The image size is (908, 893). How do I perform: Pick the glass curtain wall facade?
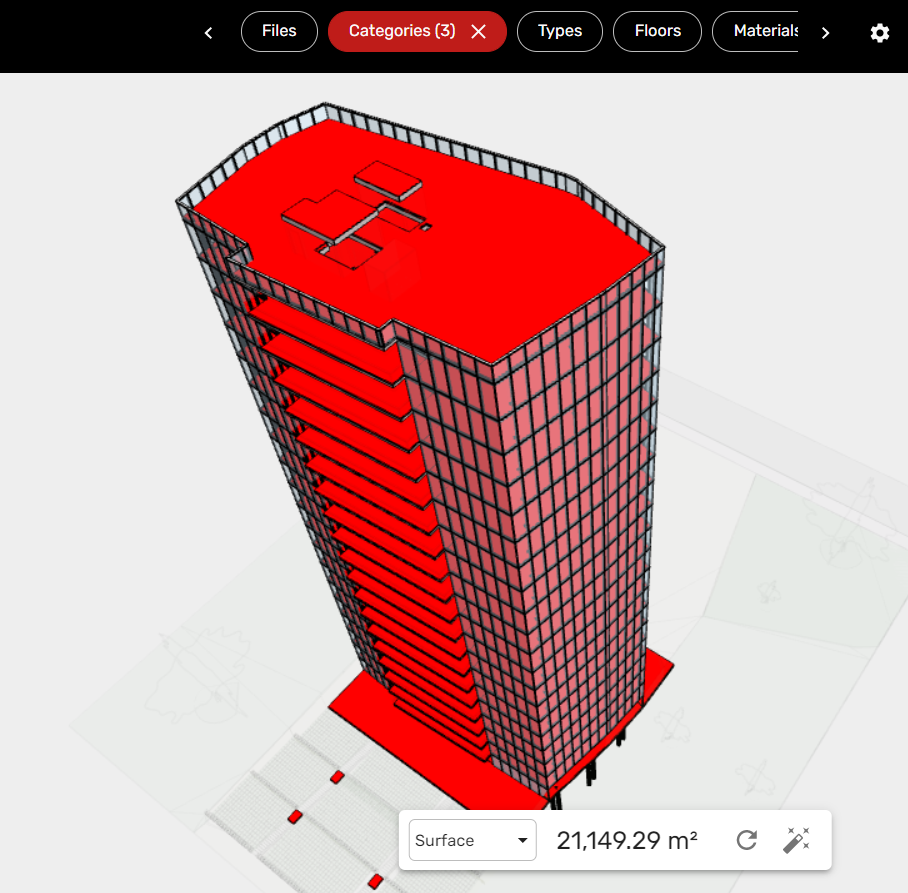(x=540, y=520)
